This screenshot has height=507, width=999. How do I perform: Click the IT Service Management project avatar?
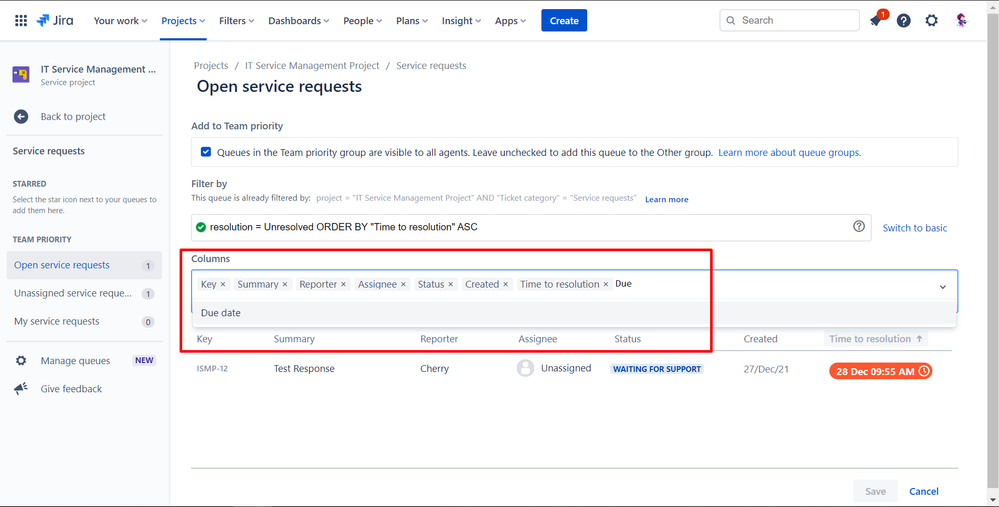[x=21, y=75]
